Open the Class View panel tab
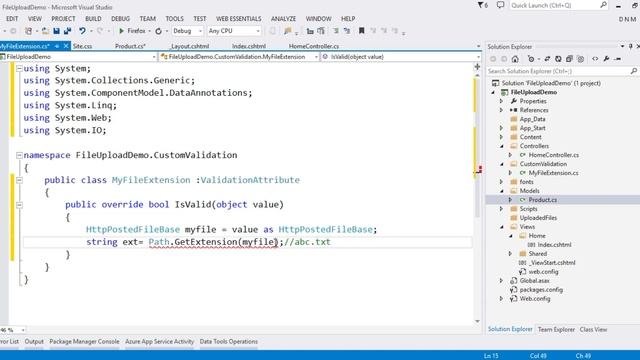 tap(593, 329)
